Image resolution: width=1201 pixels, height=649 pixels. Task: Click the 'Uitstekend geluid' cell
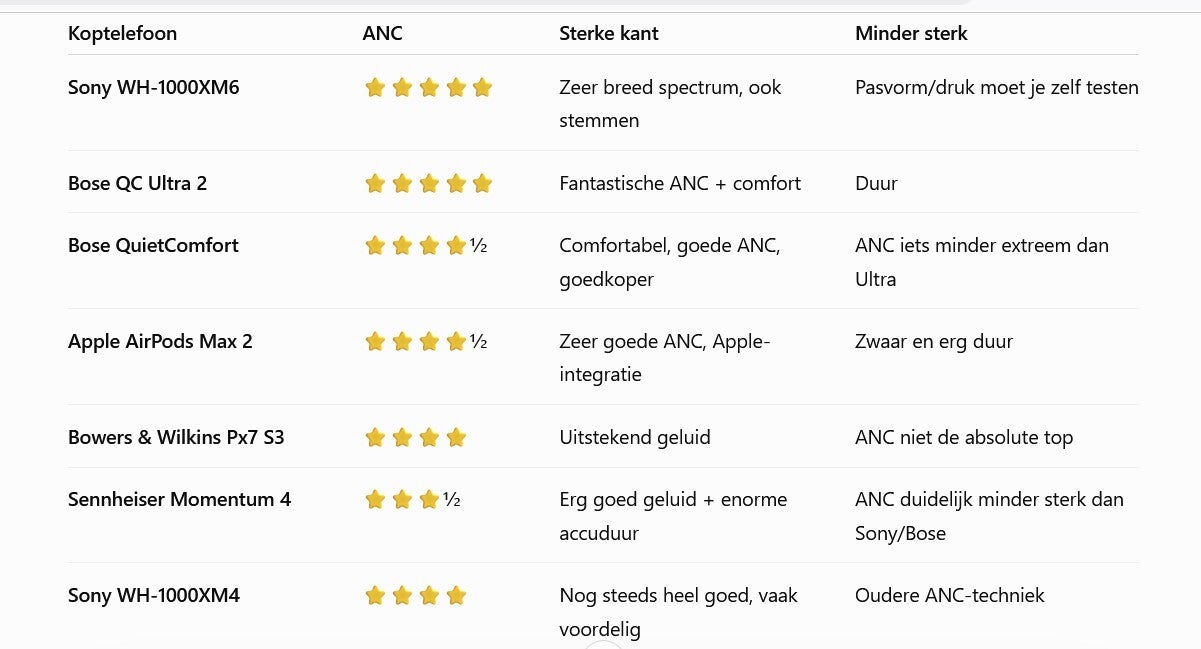tap(635, 438)
